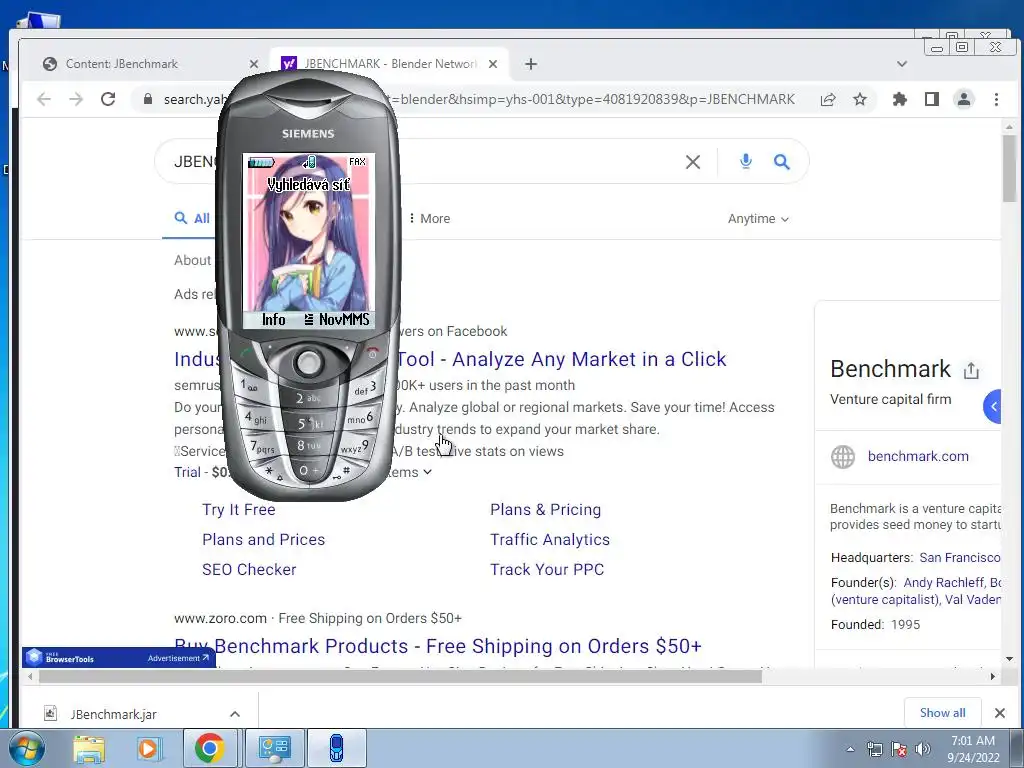The width and height of the screenshot is (1024, 768).
Task: Open Andy Rachleff founder link
Action: click(x=944, y=583)
